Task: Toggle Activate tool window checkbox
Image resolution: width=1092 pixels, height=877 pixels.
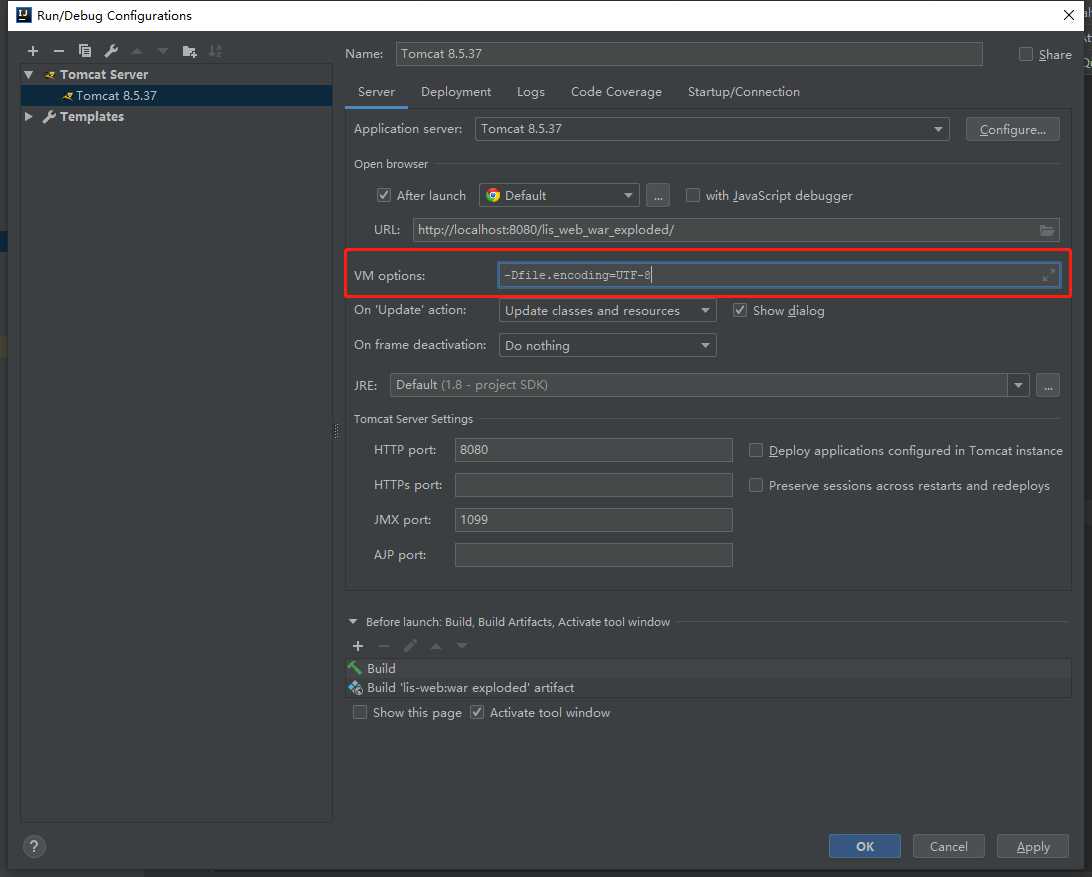Action: pyautogui.click(x=477, y=712)
